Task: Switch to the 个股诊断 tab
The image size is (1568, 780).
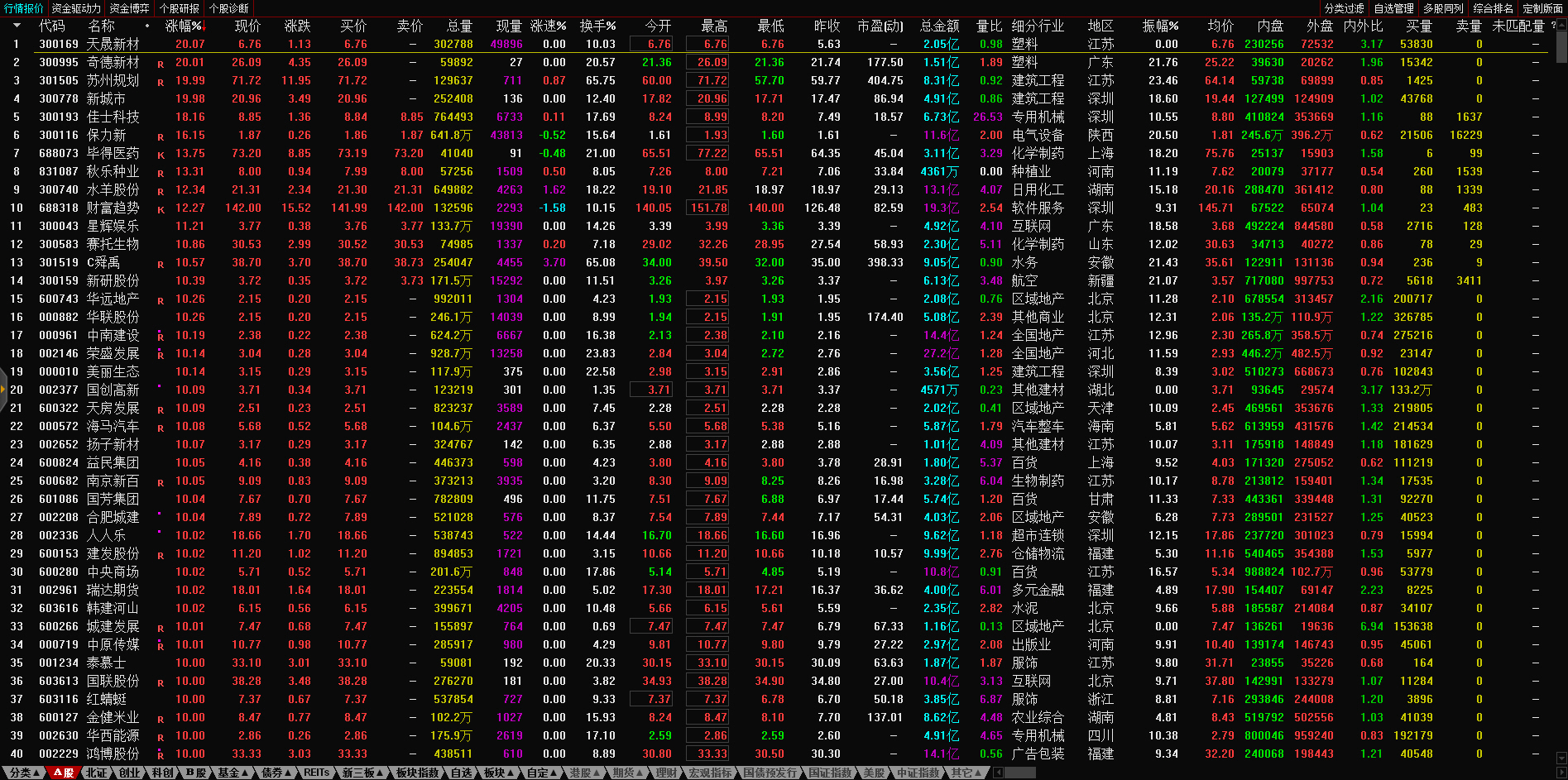Action: pos(229,8)
